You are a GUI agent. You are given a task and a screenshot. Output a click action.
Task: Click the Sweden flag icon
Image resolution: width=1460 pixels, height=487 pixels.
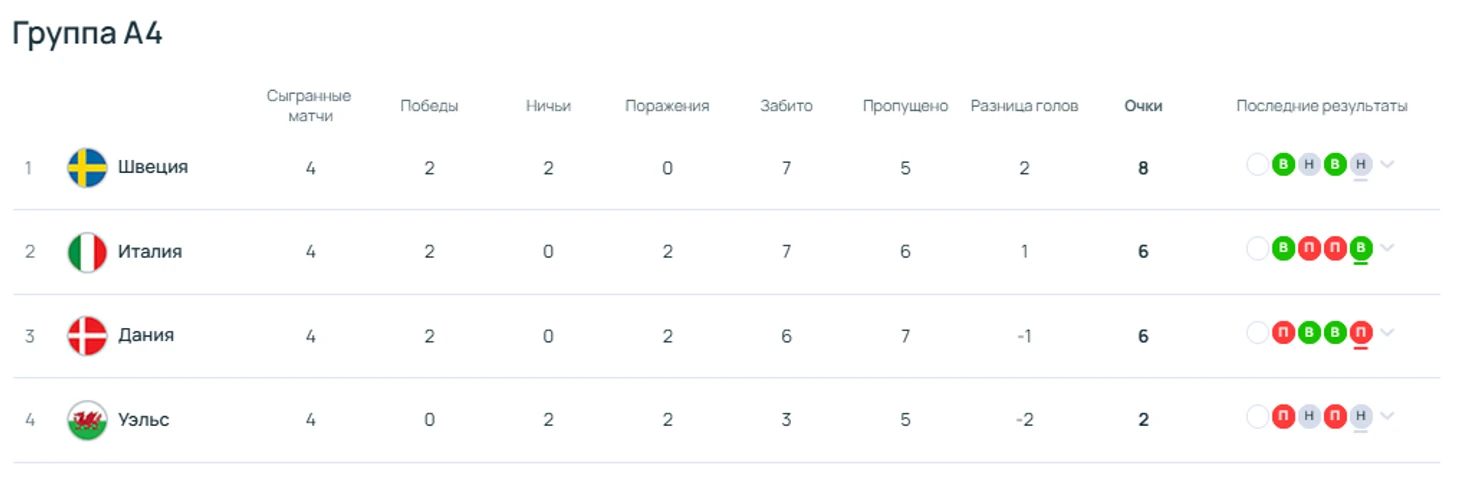(x=87, y=167)
